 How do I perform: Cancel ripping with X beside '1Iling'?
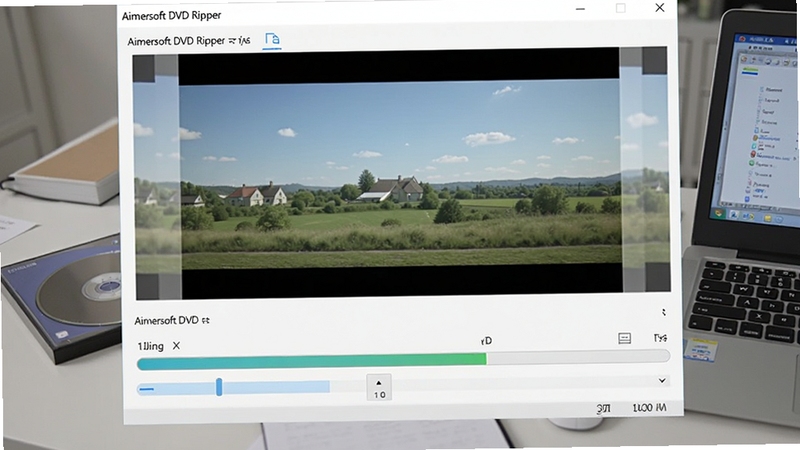pos(176,345)
